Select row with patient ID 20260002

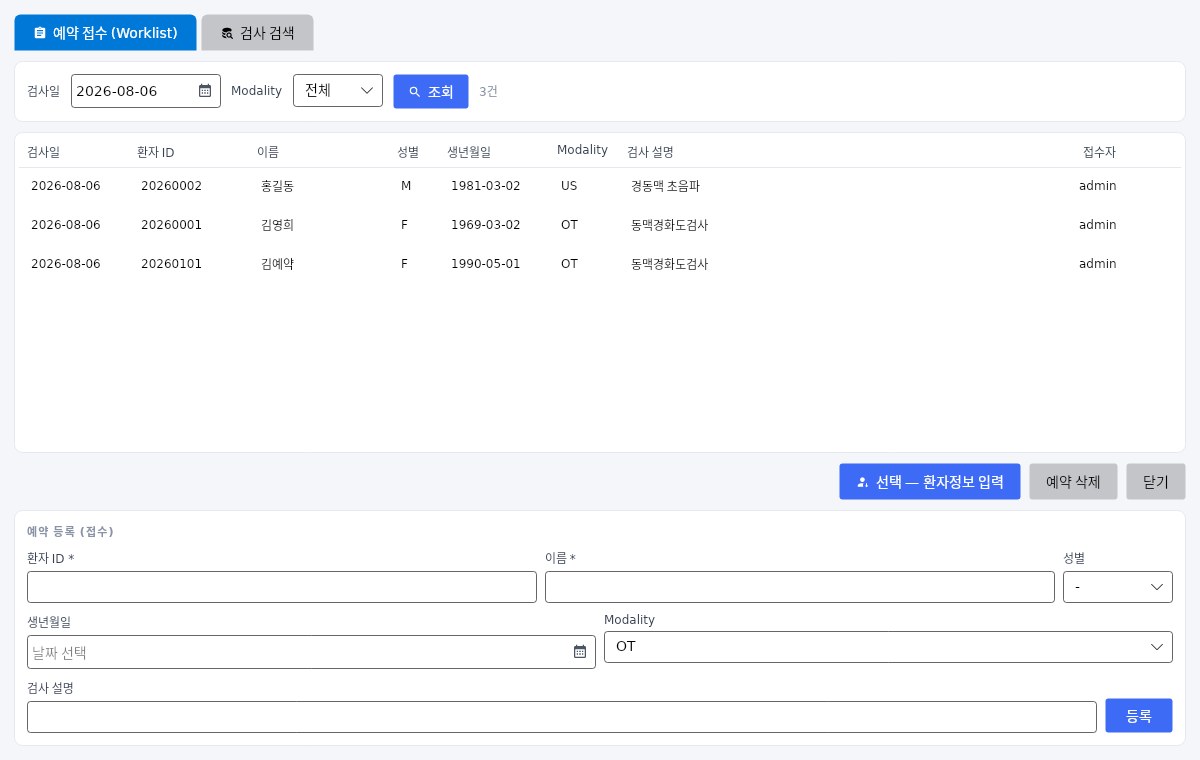600,186
